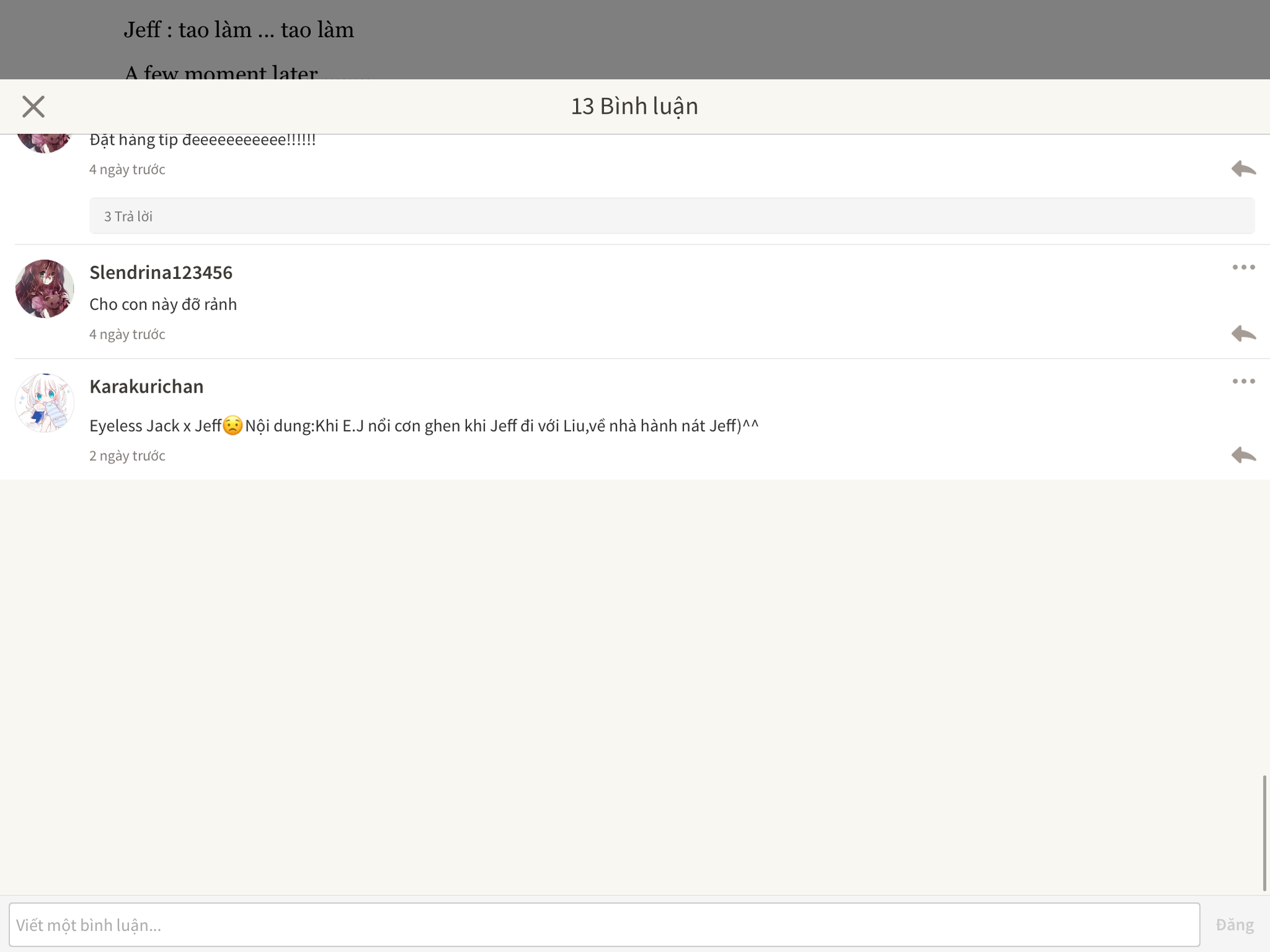This screenshot has height=952, width=1270.
Task: Open three-dot menu on Karakurichan's comment
Action: [1243, 381]
